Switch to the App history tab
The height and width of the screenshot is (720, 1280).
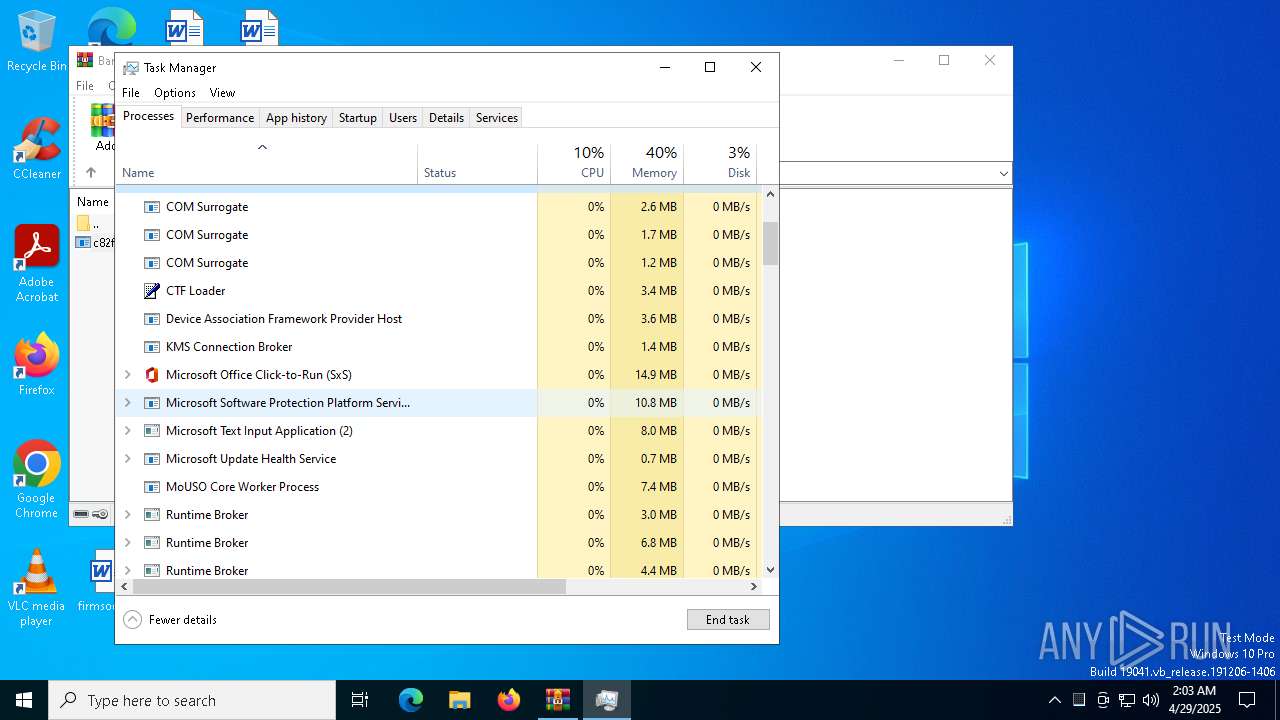click(296, 118)
